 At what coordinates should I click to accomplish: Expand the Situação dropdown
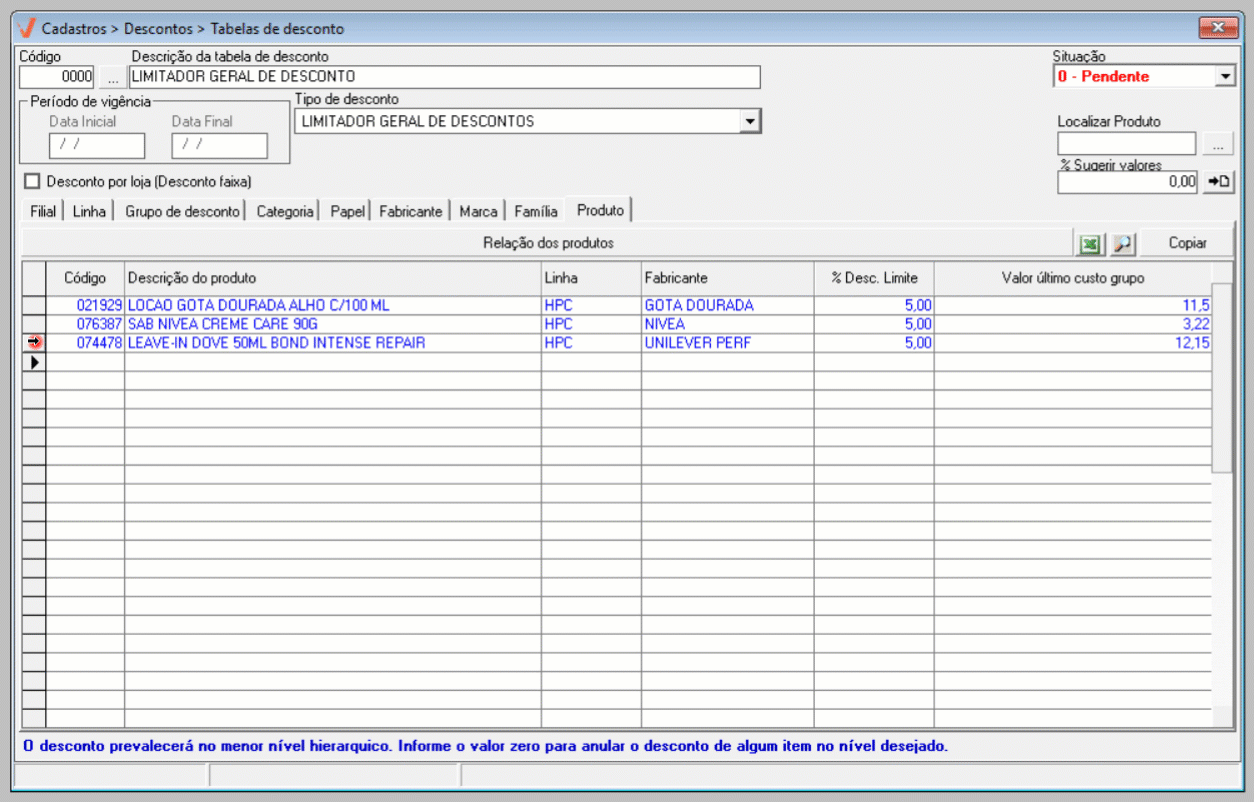pyautogui.click(x=1226, y=77)
